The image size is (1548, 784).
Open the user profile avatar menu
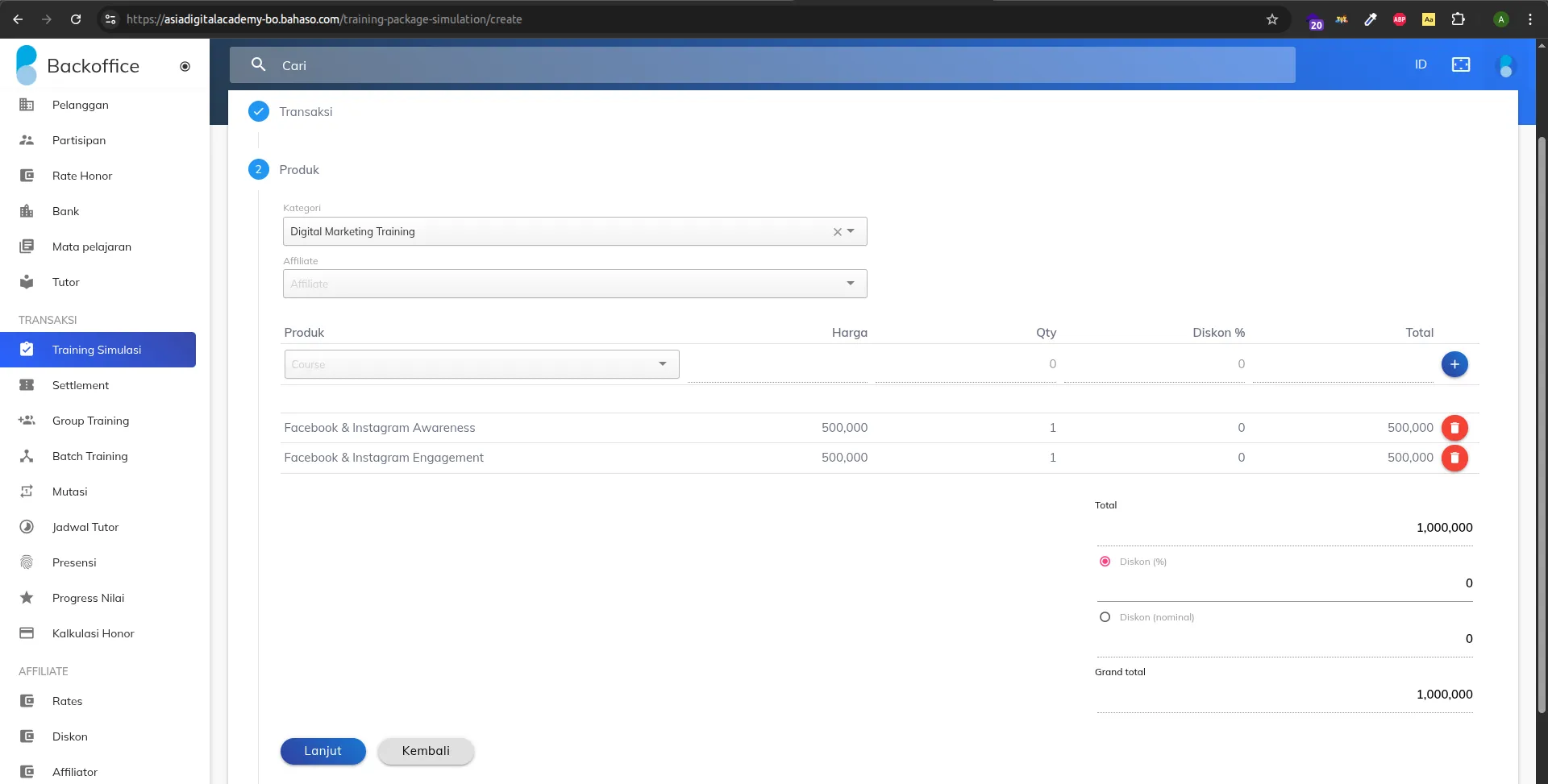click(x=1504, y=65)
